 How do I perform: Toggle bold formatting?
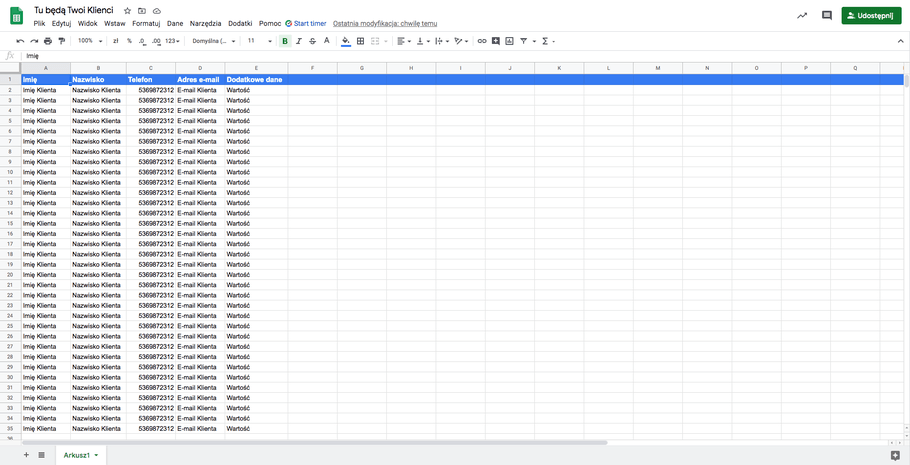point(285,41)
